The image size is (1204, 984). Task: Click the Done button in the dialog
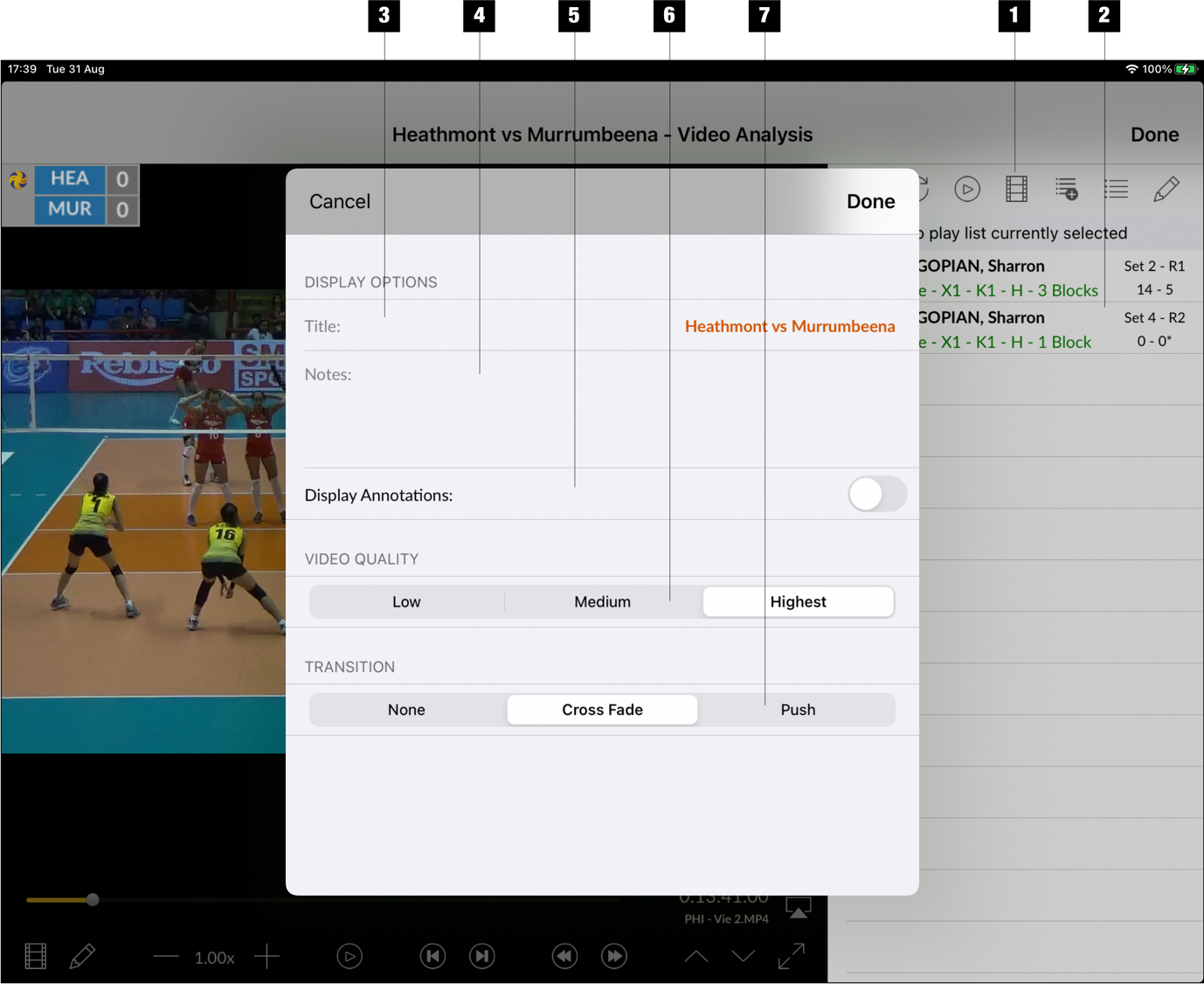click(x=870, y=201)
